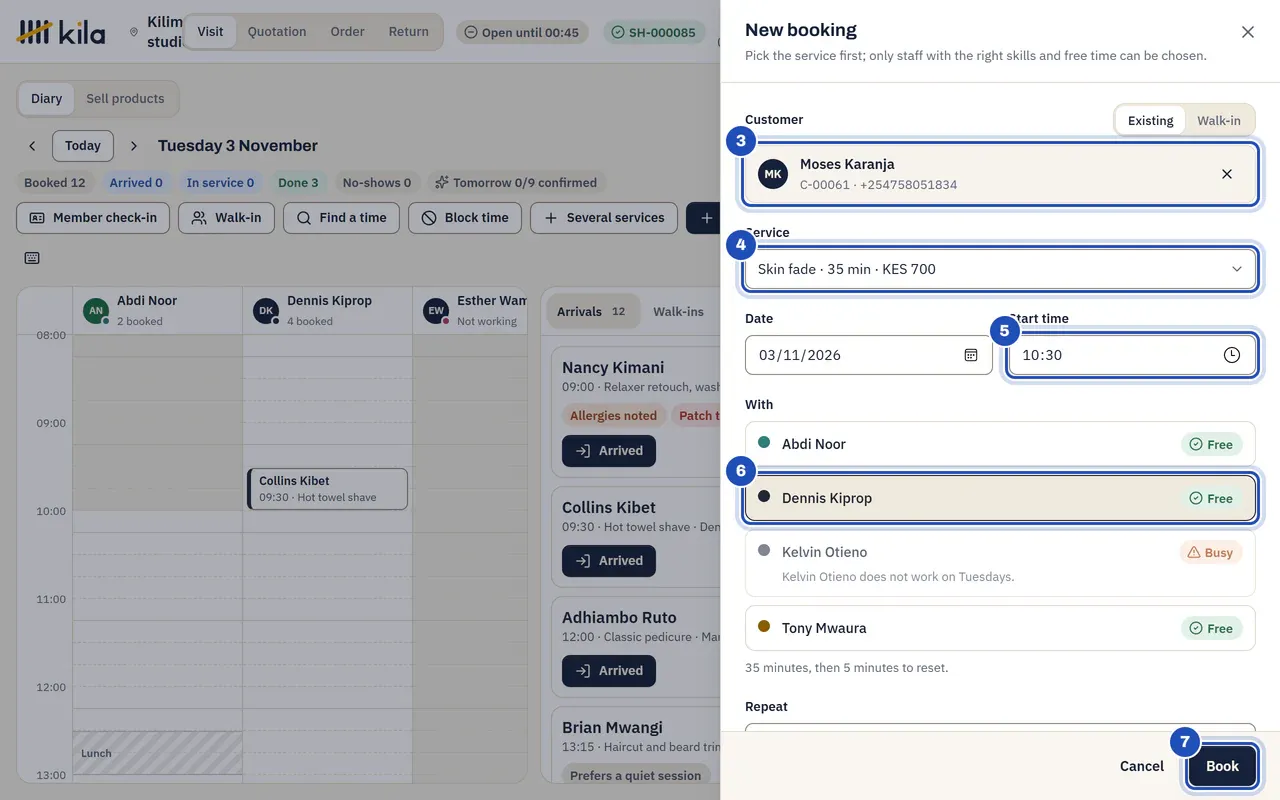Click the calendar icon in Date field
This screenshot has height=800, width=1280.
[x=970, y=355]
